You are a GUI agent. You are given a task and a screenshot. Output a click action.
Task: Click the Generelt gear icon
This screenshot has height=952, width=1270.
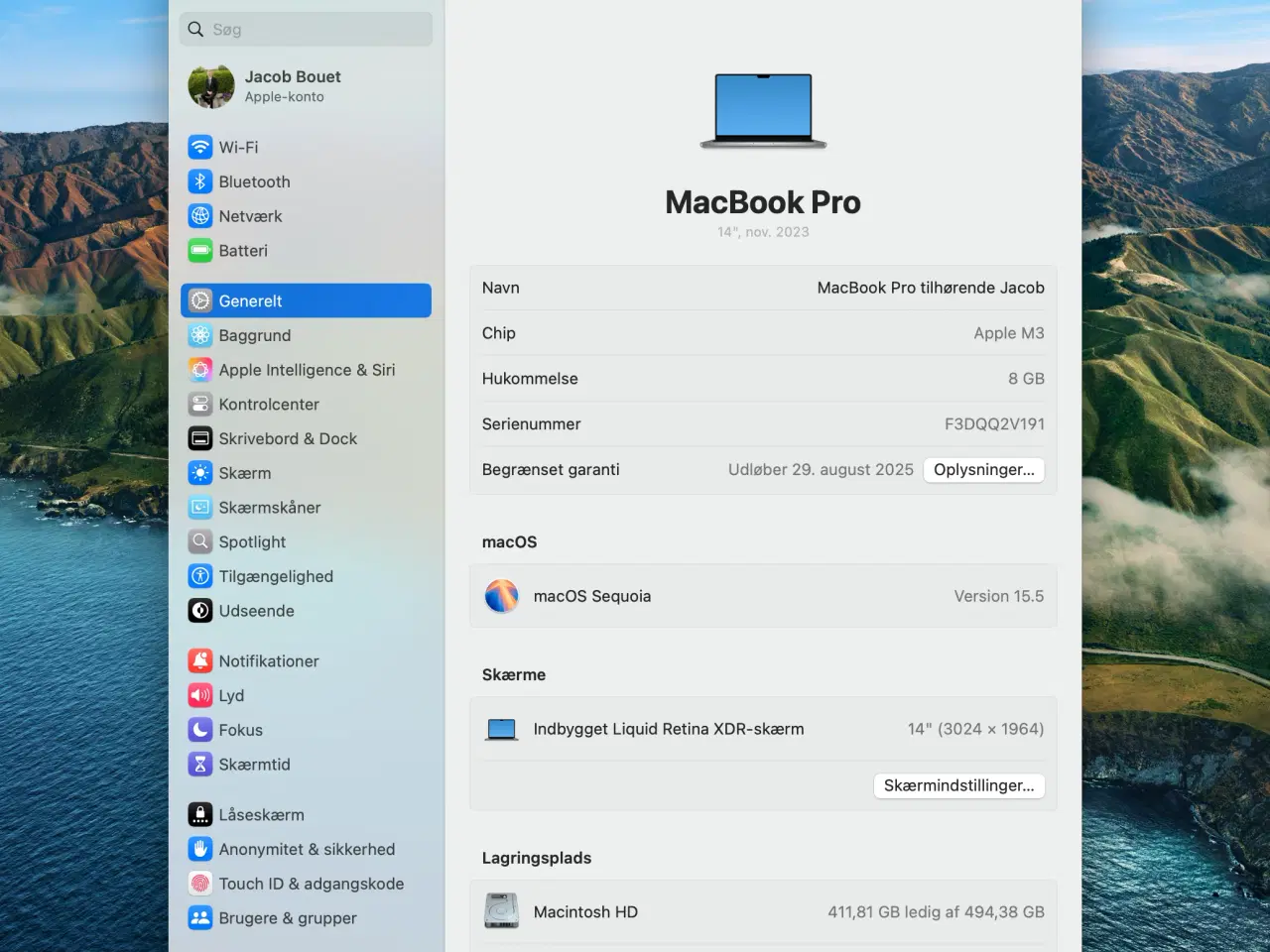[x=200, y=300]
